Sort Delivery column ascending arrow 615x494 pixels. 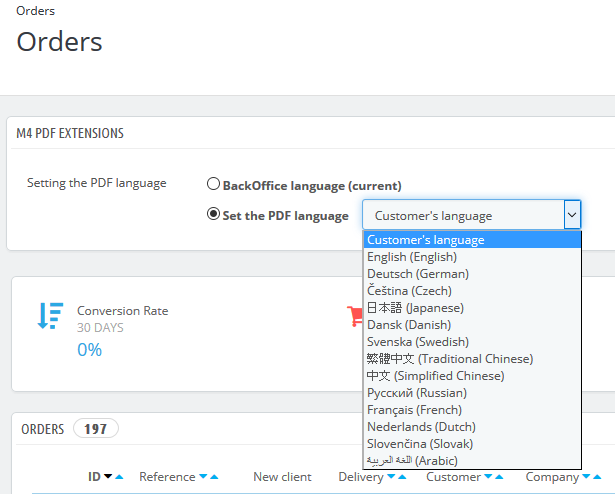[x=402, y=476]
